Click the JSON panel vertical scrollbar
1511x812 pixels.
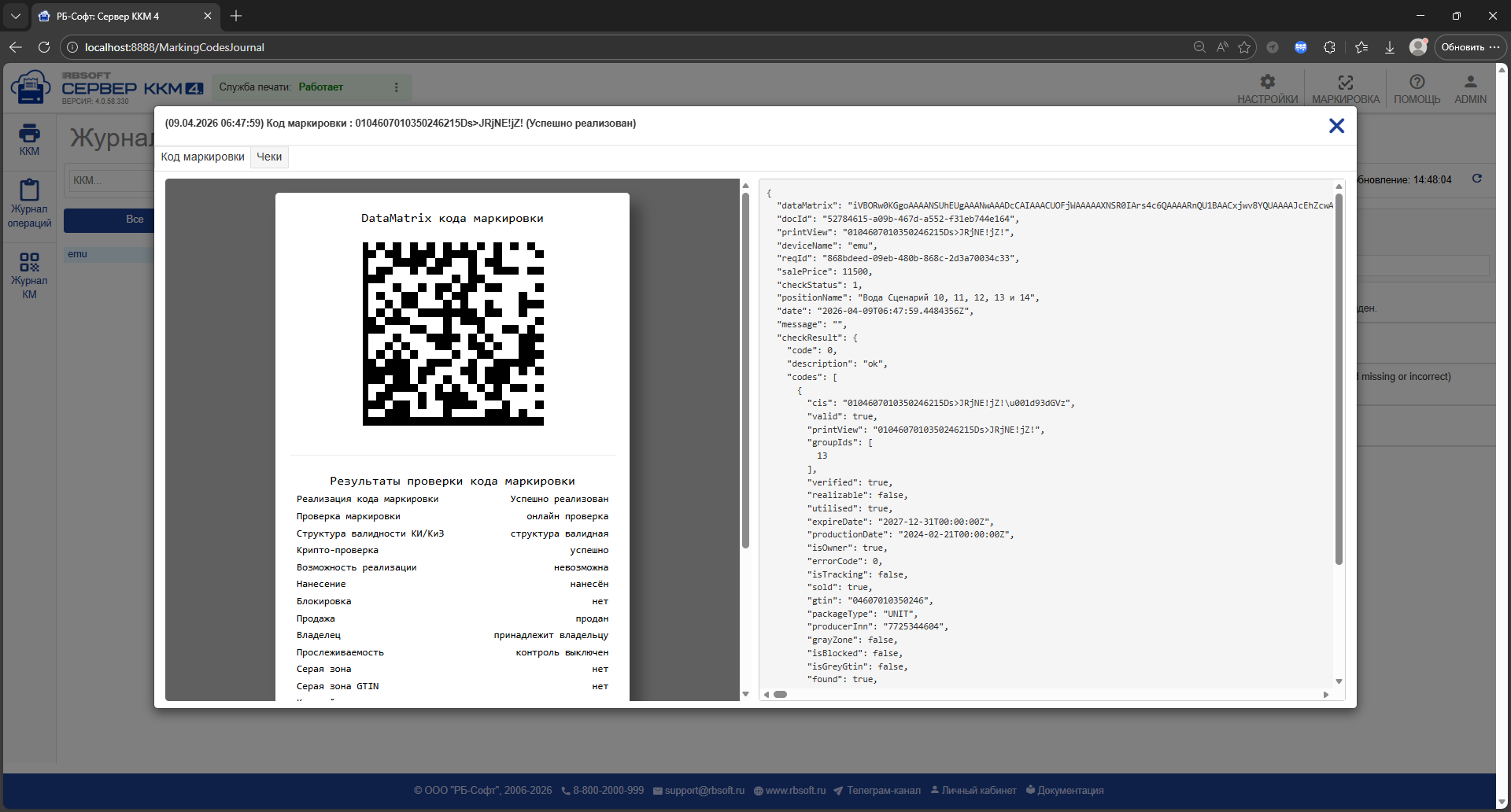click(x=1339, y=379)
